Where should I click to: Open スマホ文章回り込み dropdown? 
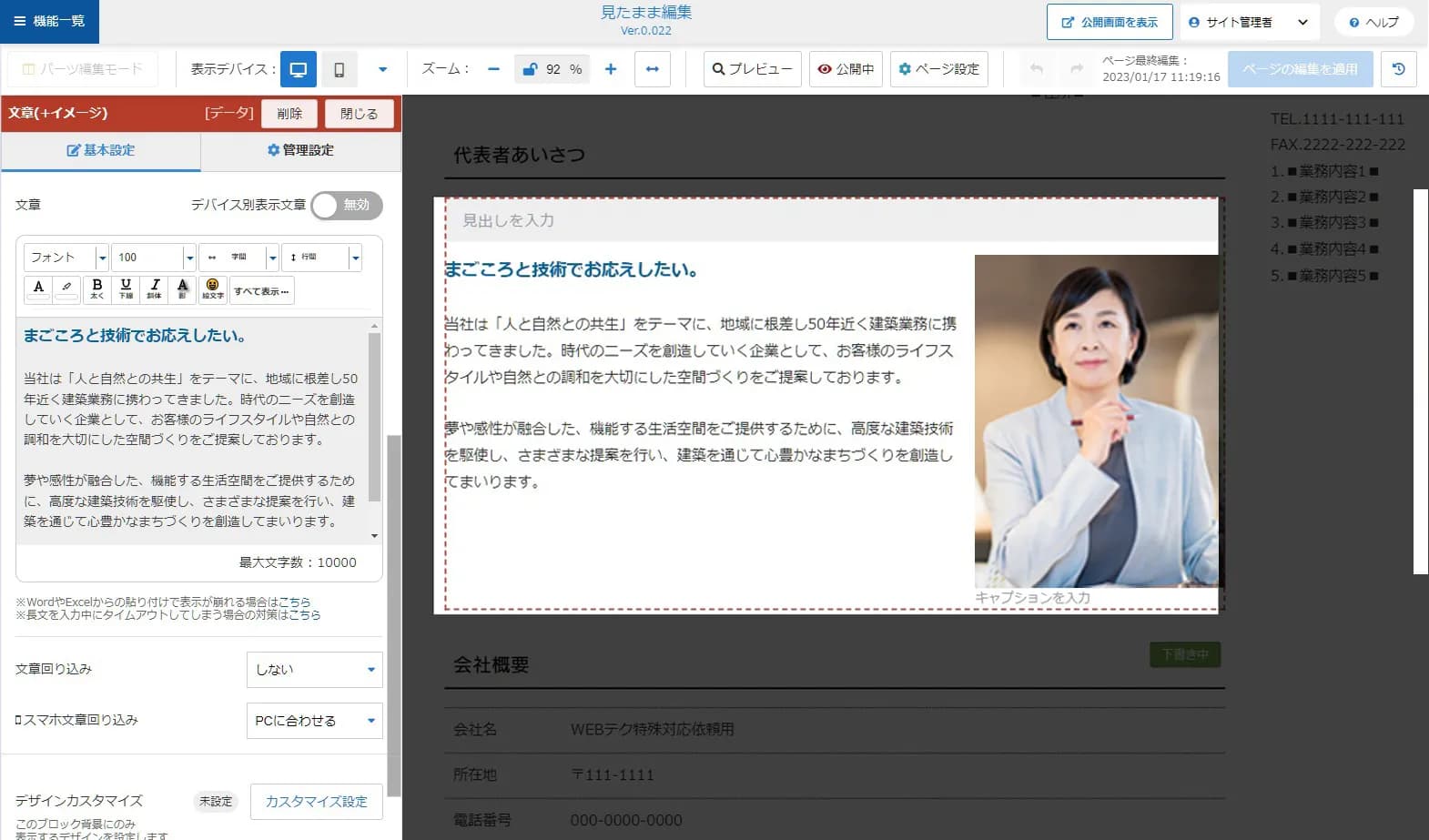tap(314, 720)
